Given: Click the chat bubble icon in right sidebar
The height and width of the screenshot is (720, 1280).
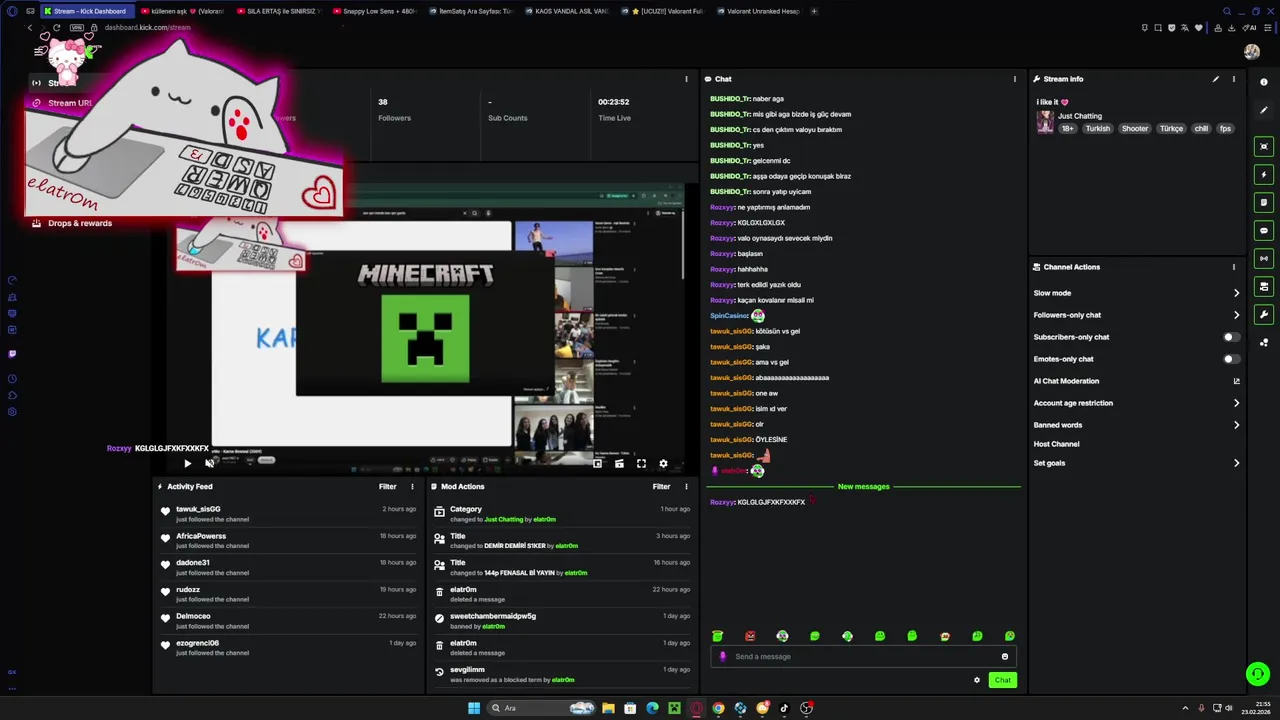Looking at the screenshot, I should click(x=1264, y=231).
